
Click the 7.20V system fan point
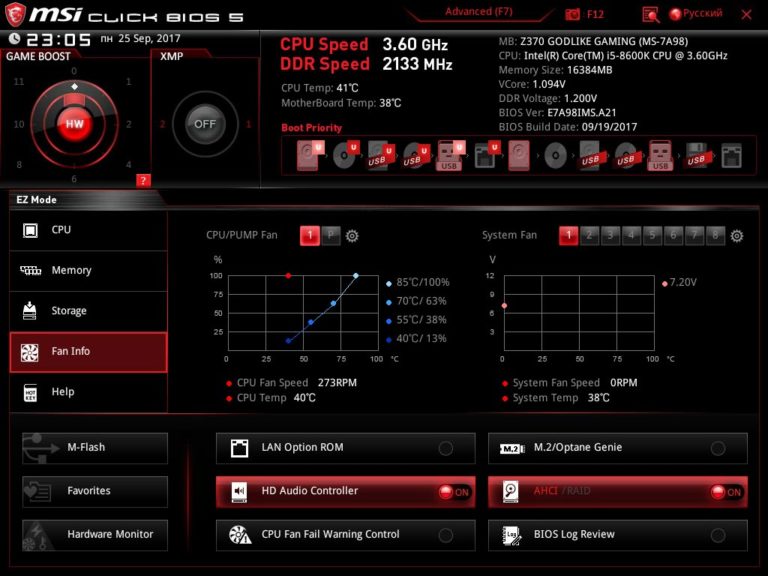click(x=504, y=306)
